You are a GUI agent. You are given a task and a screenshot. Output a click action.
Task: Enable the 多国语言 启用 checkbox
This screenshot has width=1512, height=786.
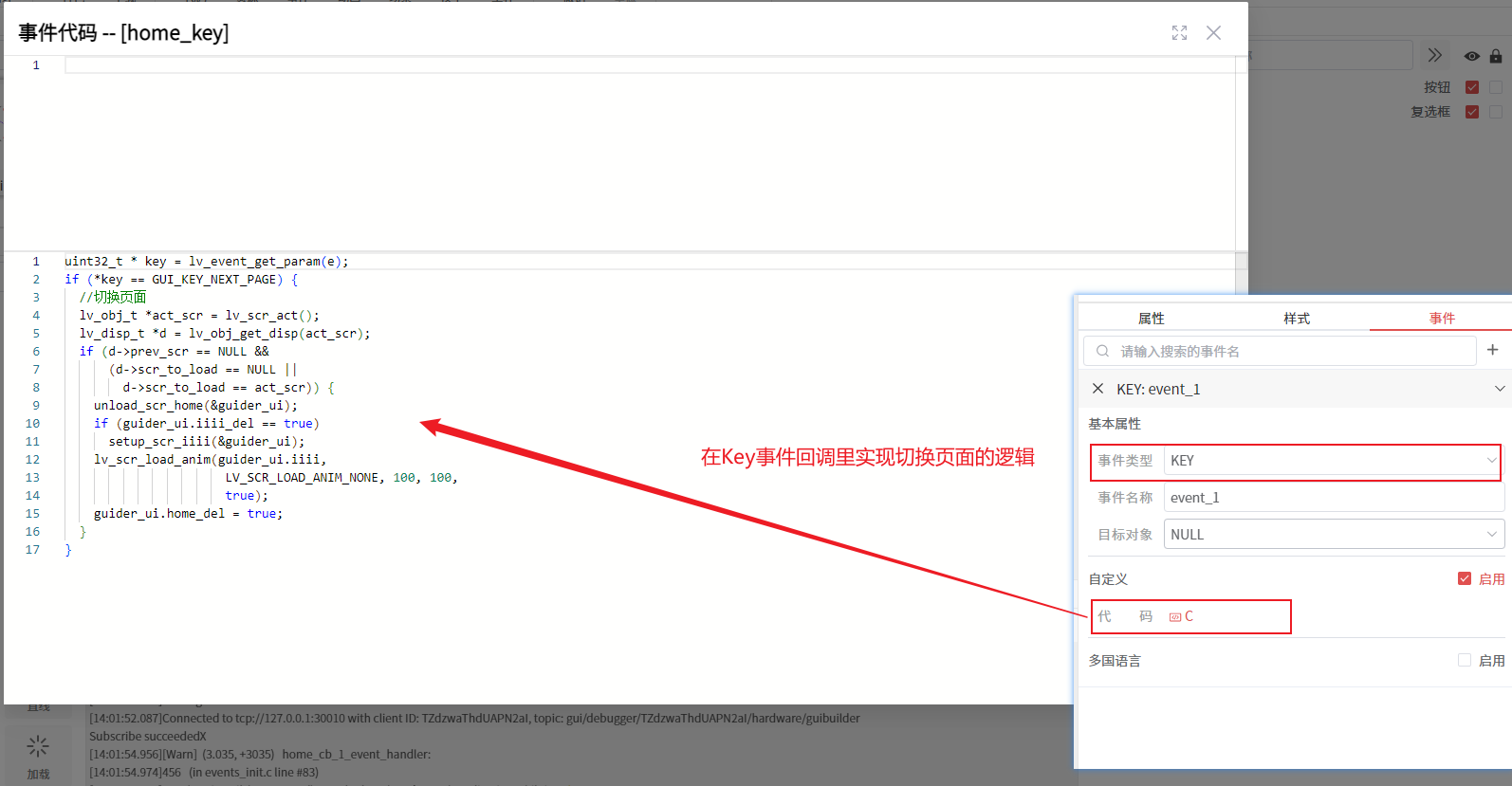1465,660
